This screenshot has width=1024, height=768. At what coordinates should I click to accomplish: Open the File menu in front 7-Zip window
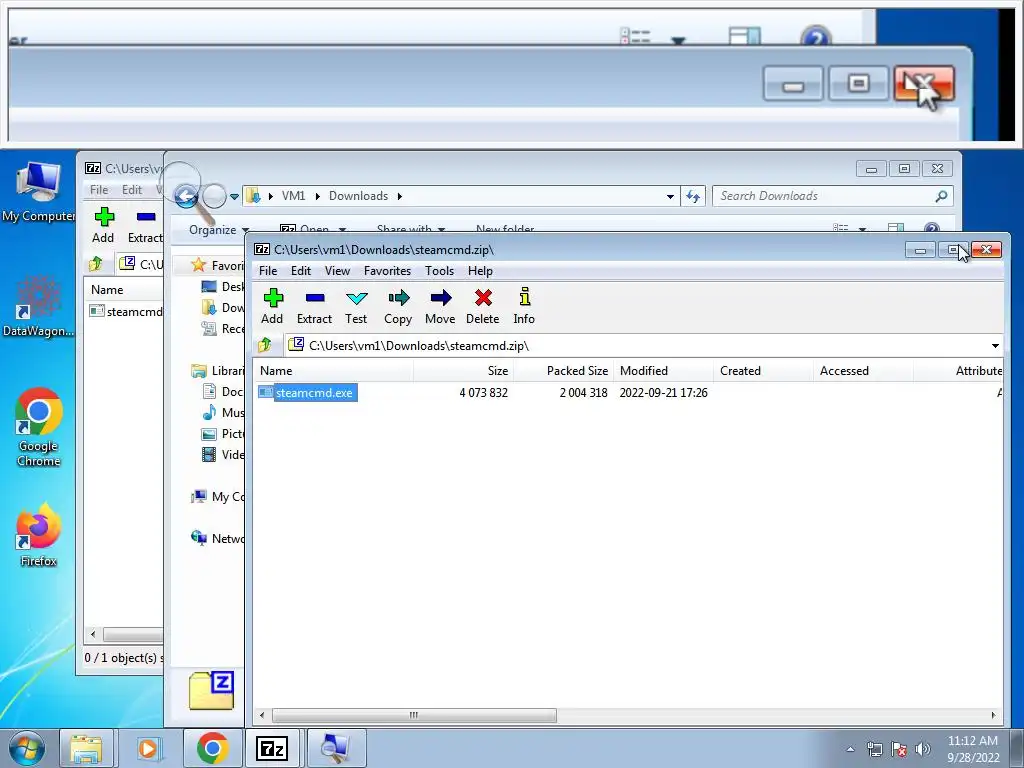[268, 270]
